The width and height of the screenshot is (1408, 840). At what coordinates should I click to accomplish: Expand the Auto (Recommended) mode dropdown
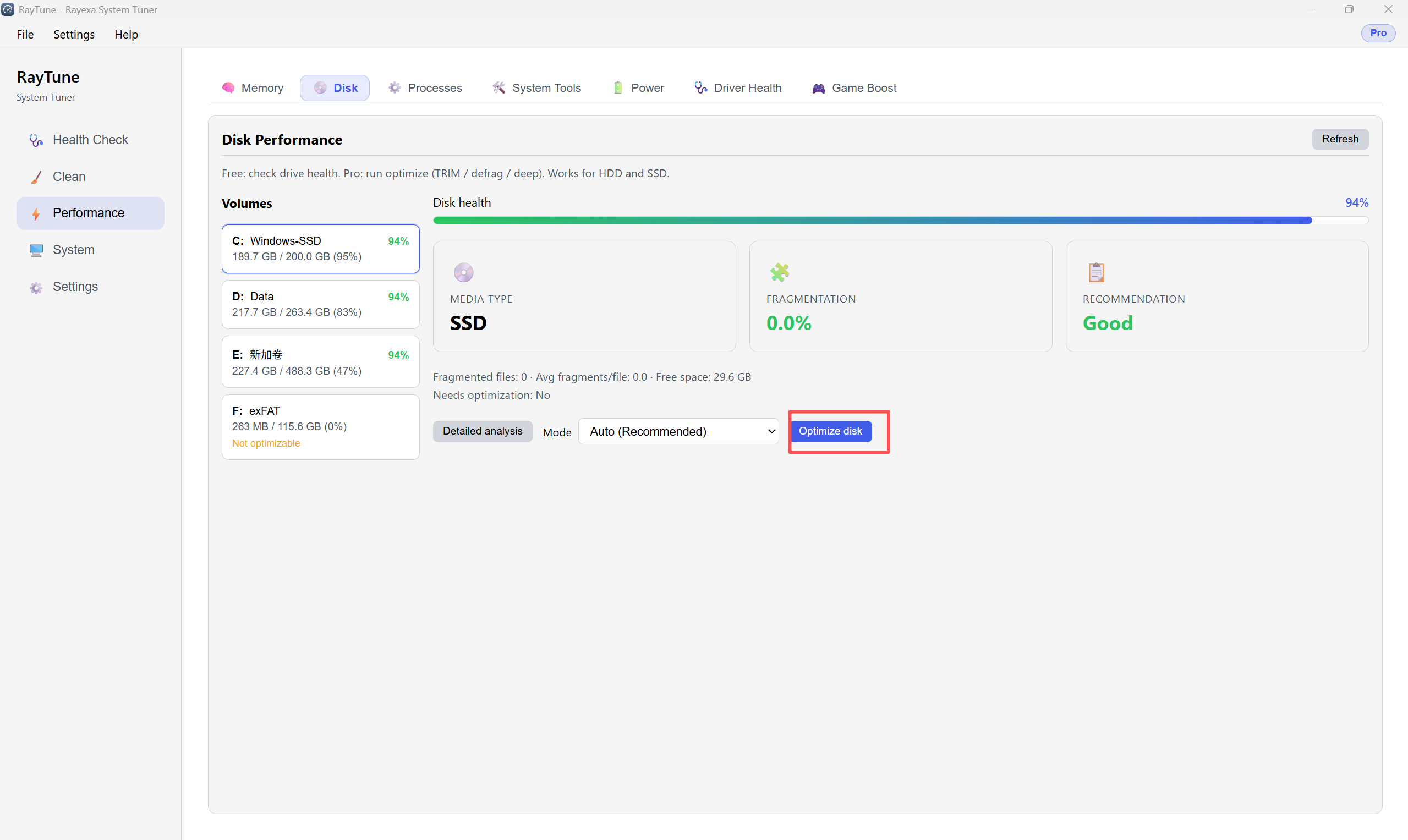click(678, 431)
